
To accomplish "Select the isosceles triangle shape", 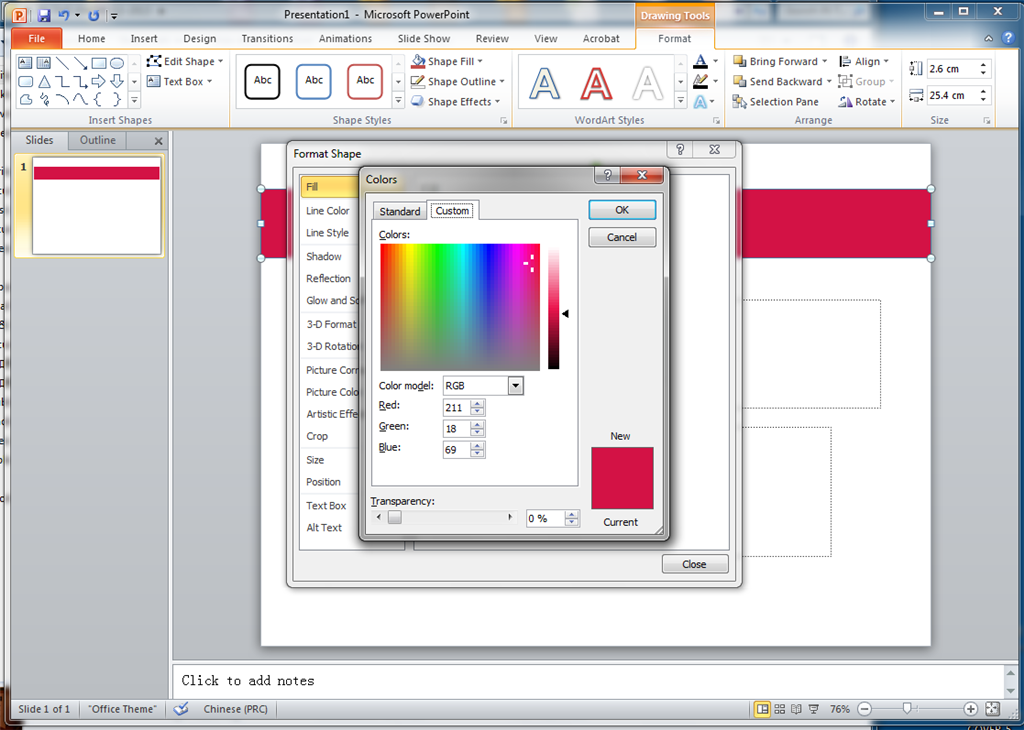I will [44, 82].
